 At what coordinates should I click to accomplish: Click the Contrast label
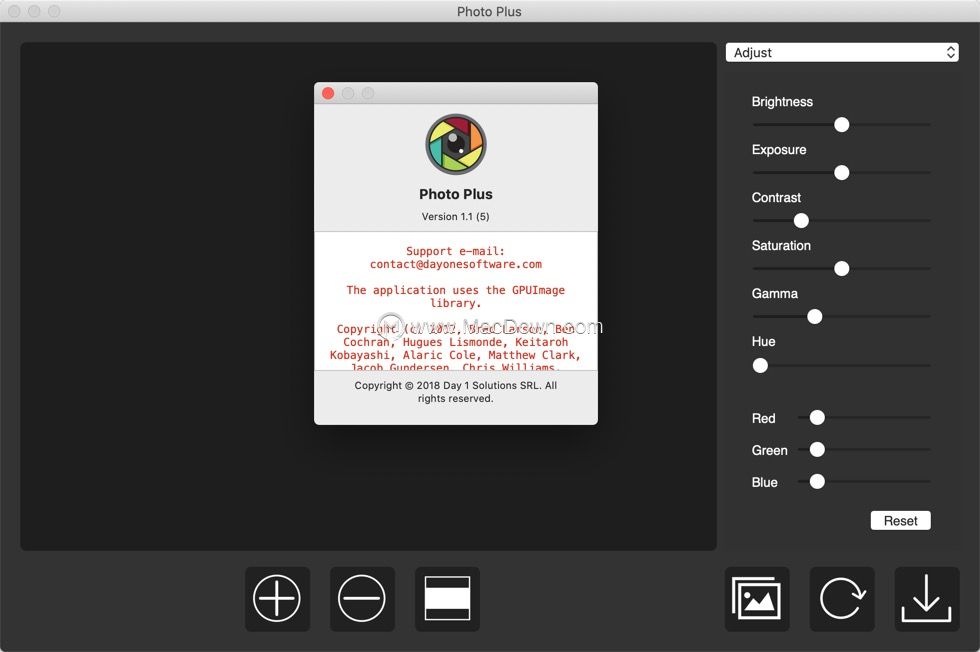(776, 198)
